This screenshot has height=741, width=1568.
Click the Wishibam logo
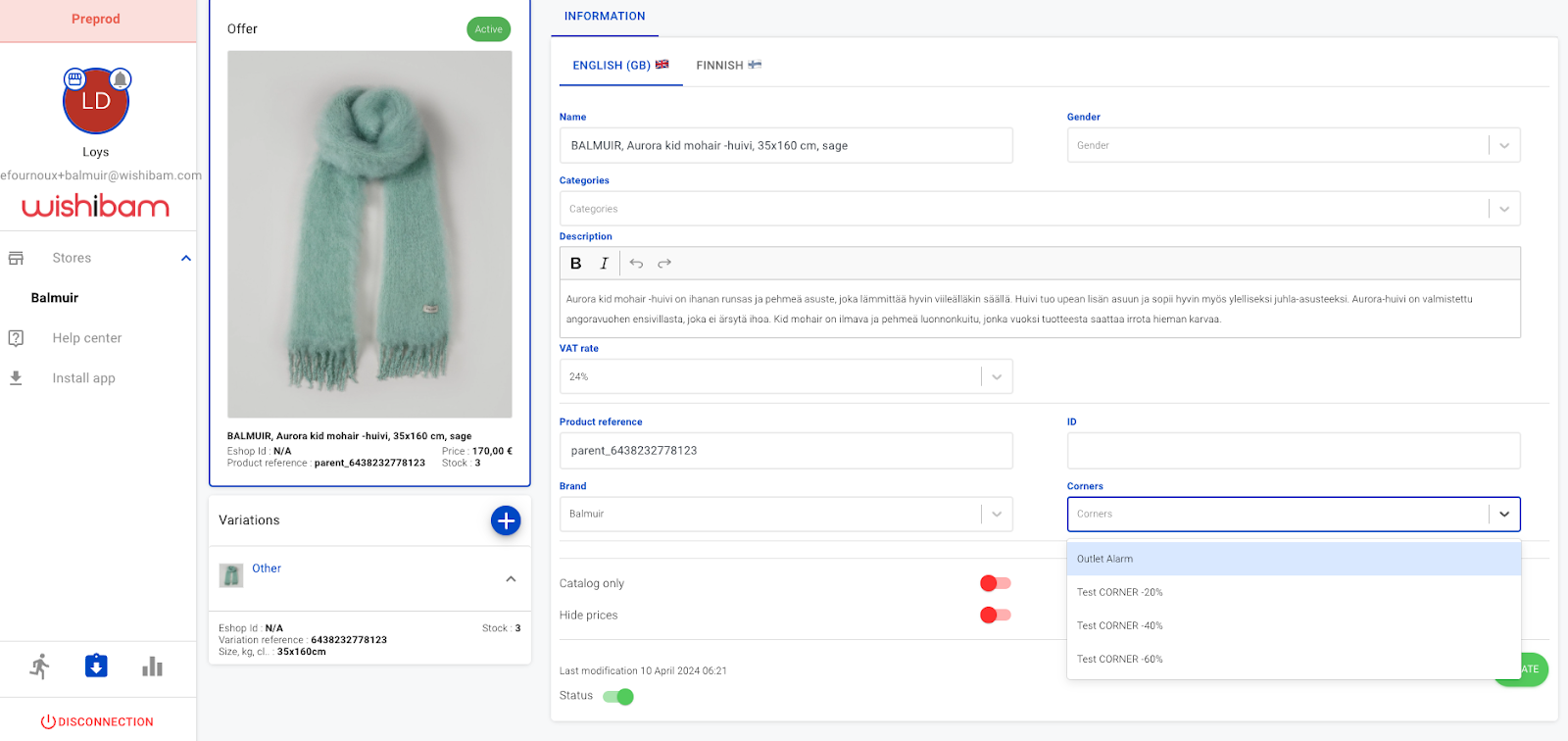[x=96, y=206]
